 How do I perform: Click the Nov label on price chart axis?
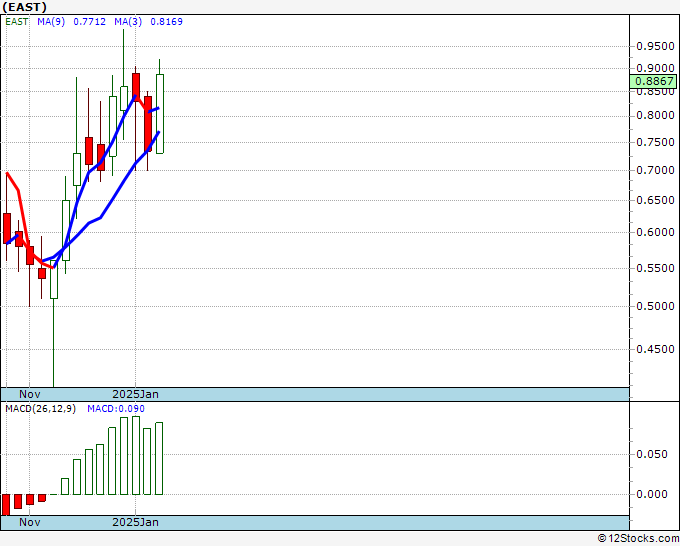click(29, 394)
